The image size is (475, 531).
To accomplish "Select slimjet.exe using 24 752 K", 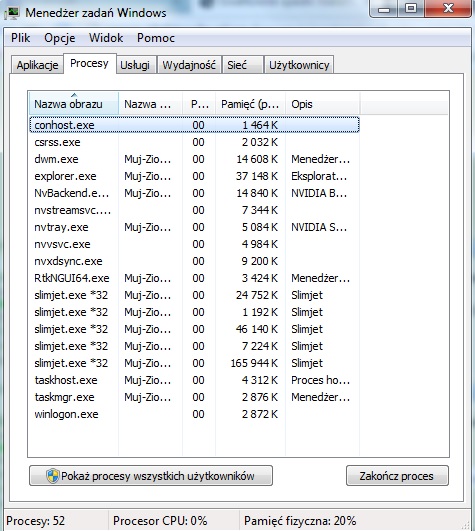I will (x=194, y=295).
